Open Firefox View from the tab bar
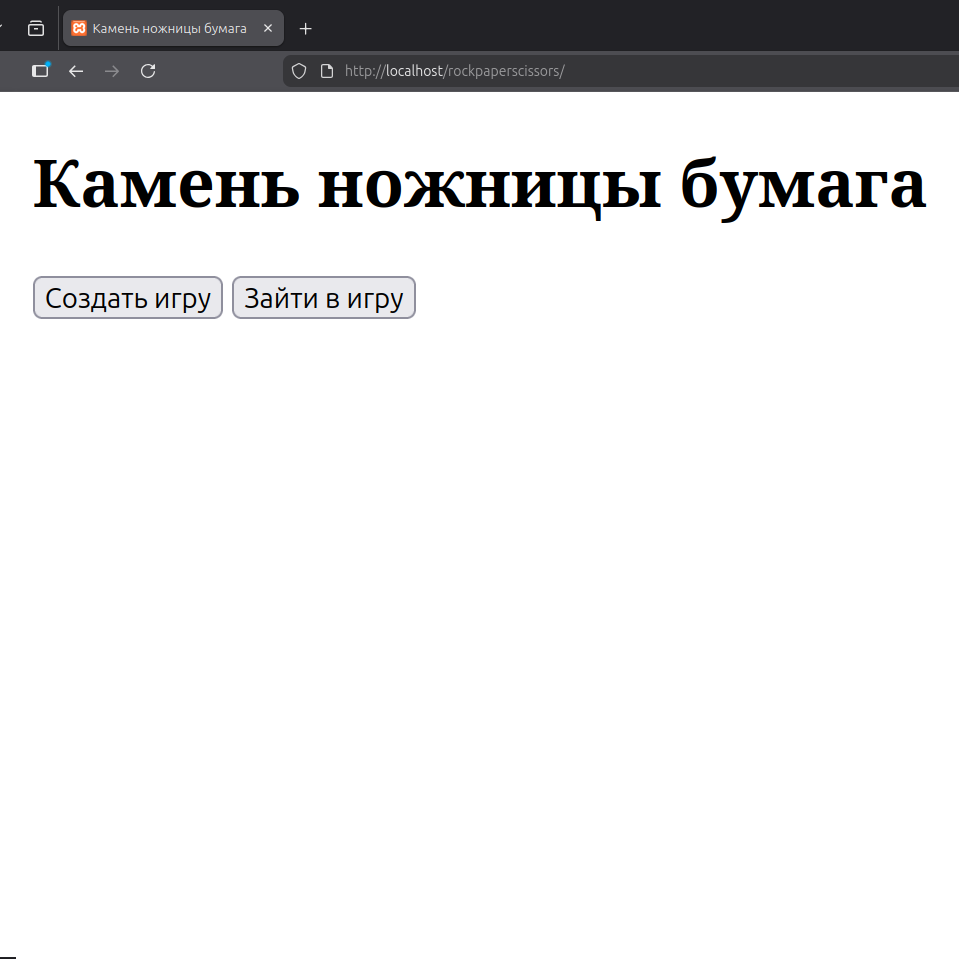Viewport: 959px width, 959px height. tap(36, 28)
